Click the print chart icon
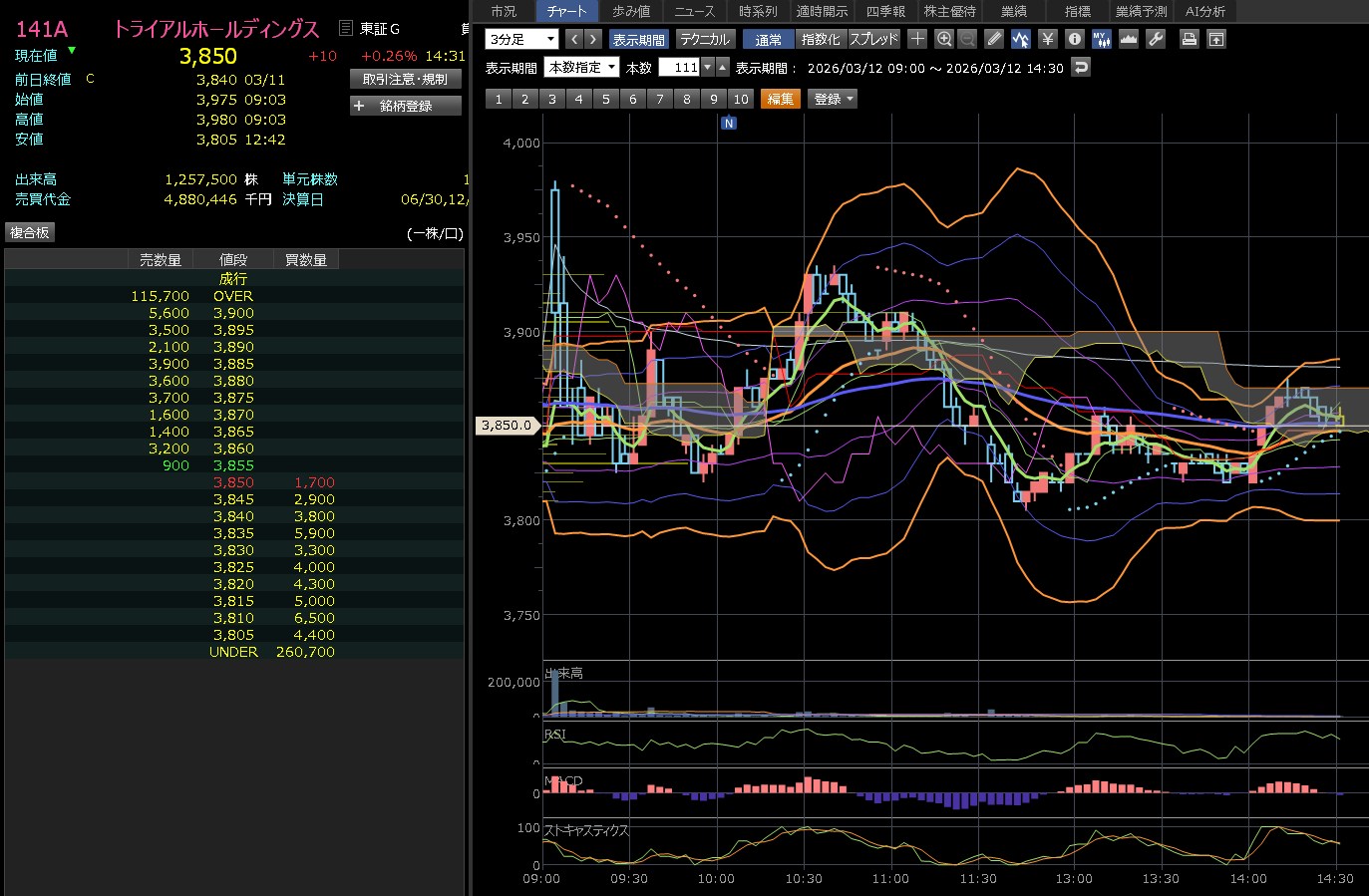1369x896 pixels. coord(1189,39)
